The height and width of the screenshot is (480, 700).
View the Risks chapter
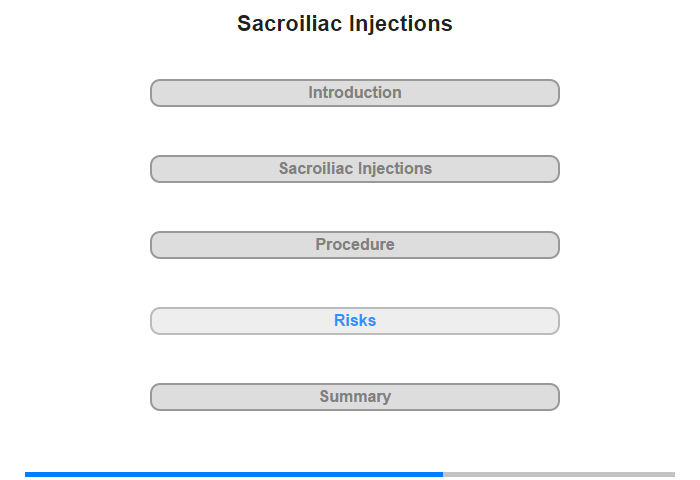354,321
